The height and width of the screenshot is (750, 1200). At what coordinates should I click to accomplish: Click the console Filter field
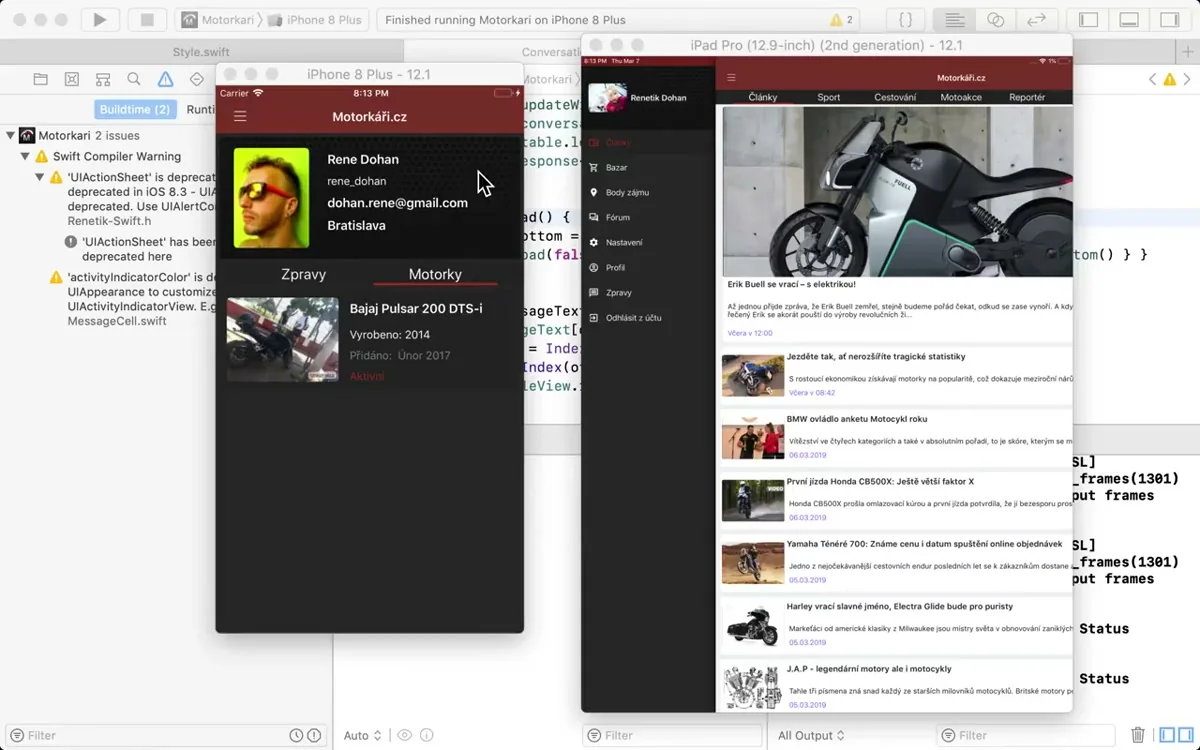1025,735
